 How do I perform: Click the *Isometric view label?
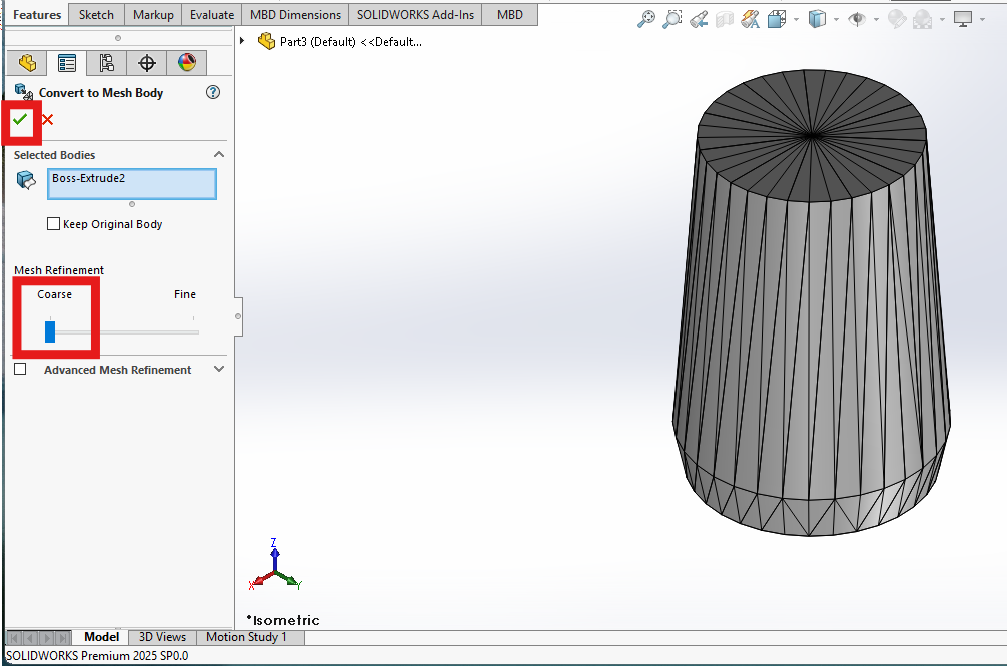point(283,620)
